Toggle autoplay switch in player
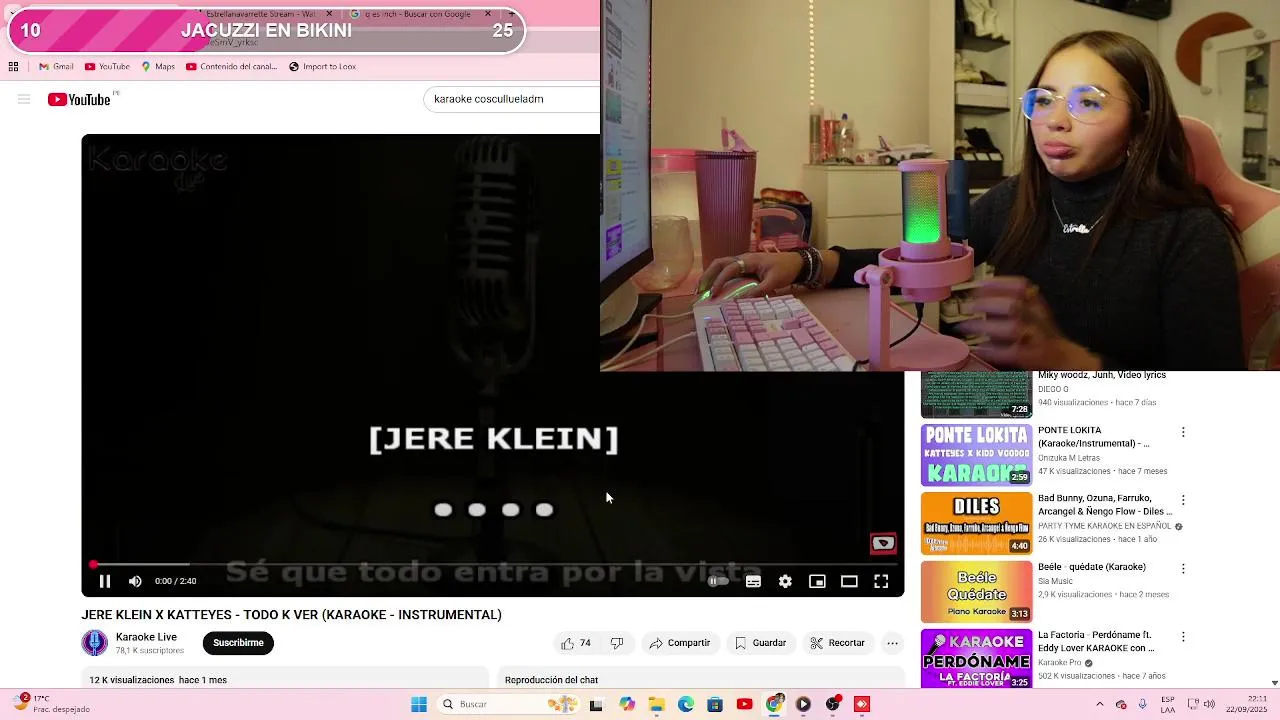Image resolution: width=1280 pixels, height=720 pixels. [718, 581]
